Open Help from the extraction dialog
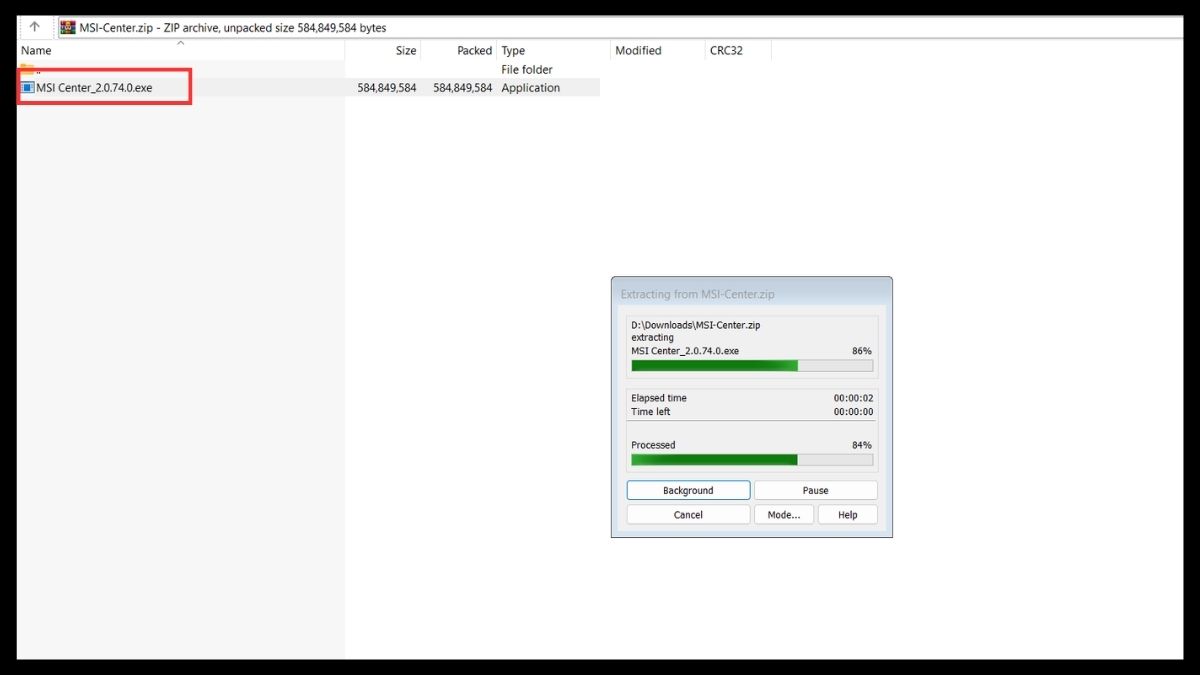 847,515
